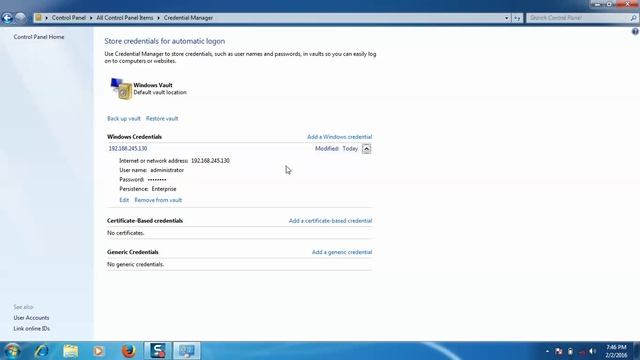640x360 pixels.
Task: Launch Firefox from the taskbar
Action: pyautogui.click(x=129, y=351)
